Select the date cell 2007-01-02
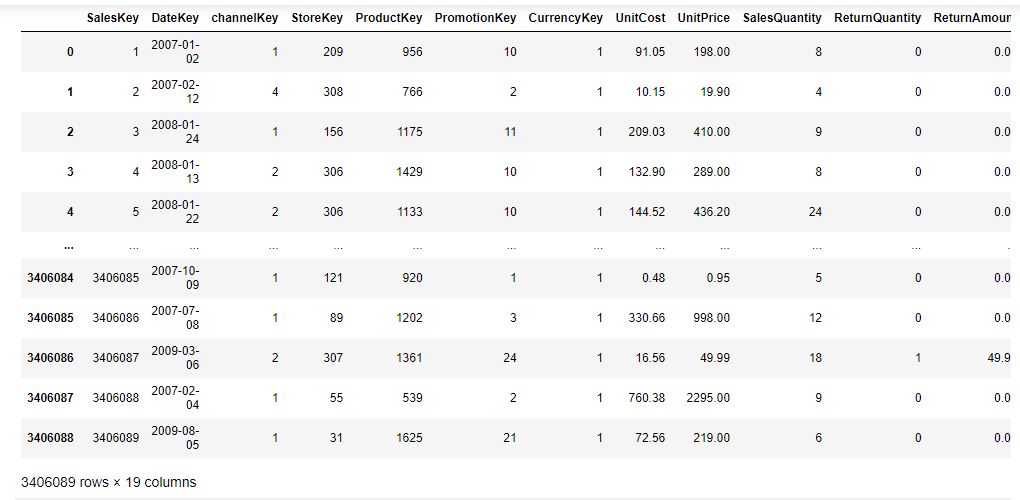Screen dimensions: 1020x500 (x=175, y=52)
